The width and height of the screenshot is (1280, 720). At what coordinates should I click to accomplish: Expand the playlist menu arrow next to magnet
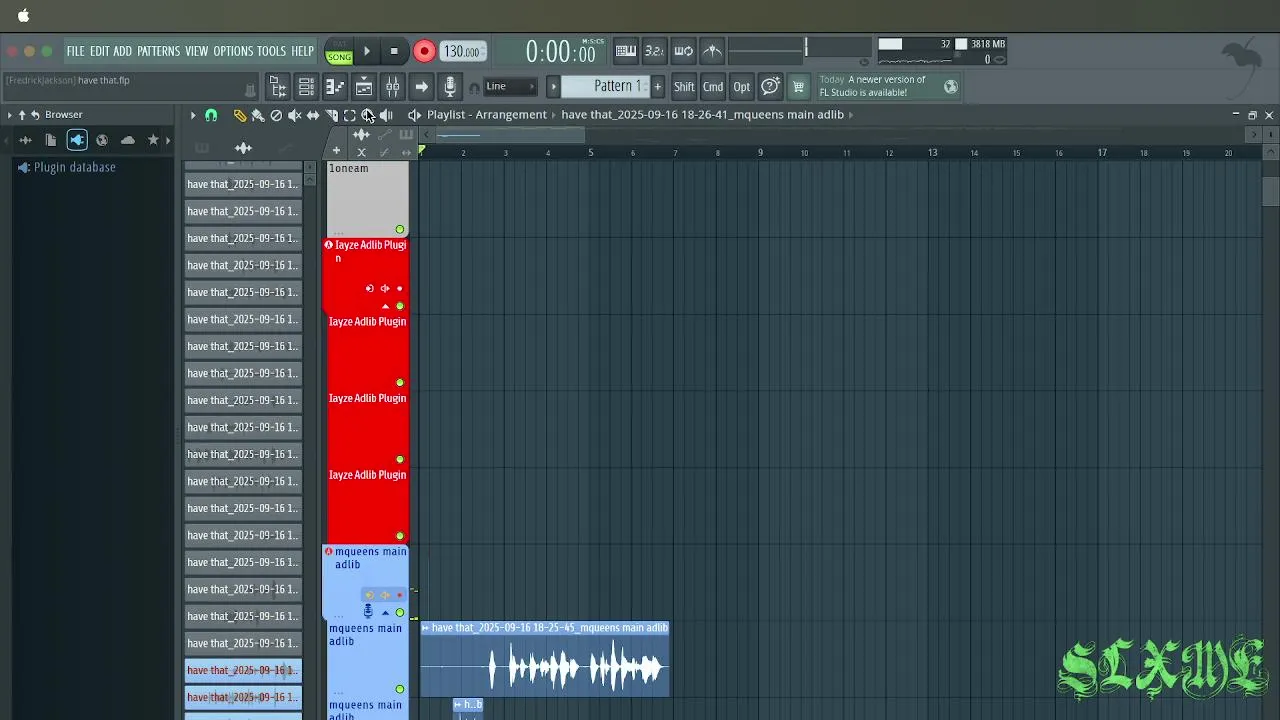click(x=193, y=115)
